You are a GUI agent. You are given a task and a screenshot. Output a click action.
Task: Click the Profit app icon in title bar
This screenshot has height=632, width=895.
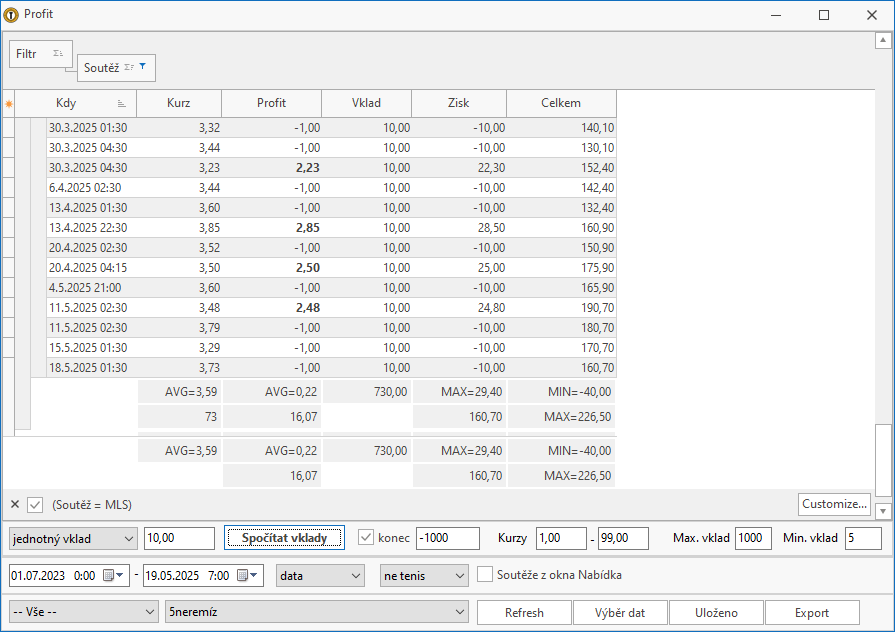[x=11, y=14]
